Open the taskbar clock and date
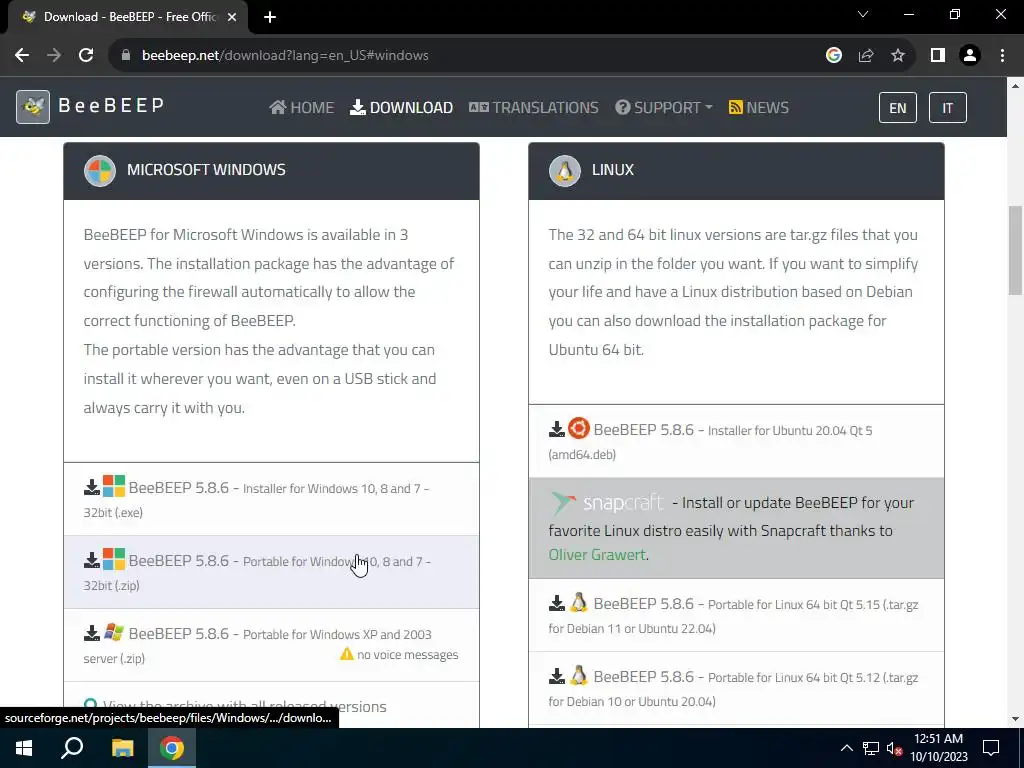 point(939,748)
